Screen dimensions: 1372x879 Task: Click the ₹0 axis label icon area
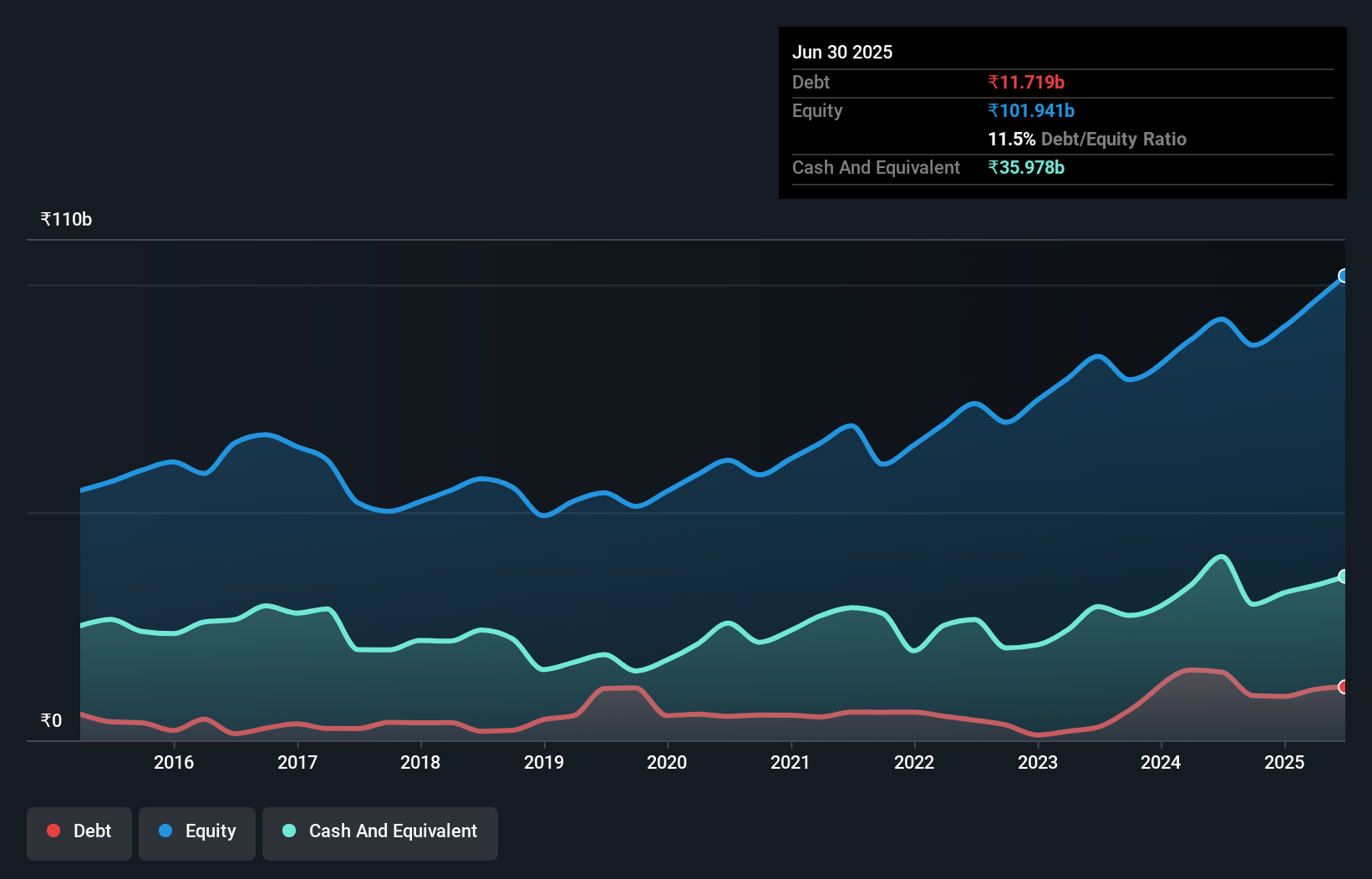coord(50,719)
